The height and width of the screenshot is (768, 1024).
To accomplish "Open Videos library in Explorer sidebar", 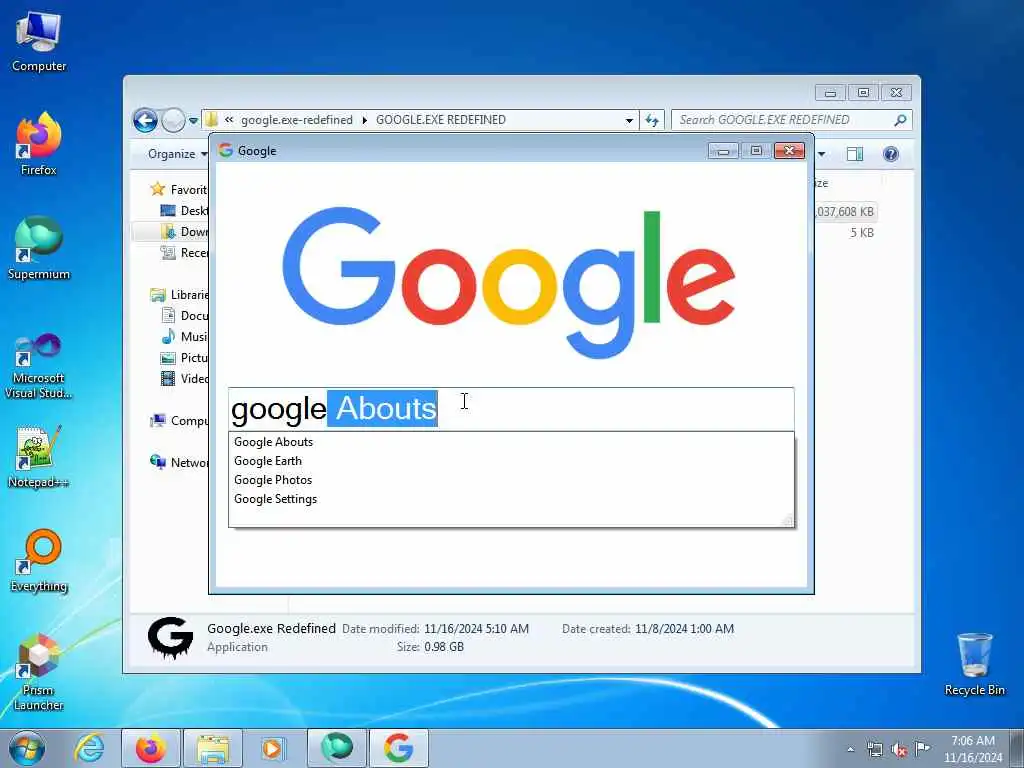I will pyautogui.click(x=184, y=379).
